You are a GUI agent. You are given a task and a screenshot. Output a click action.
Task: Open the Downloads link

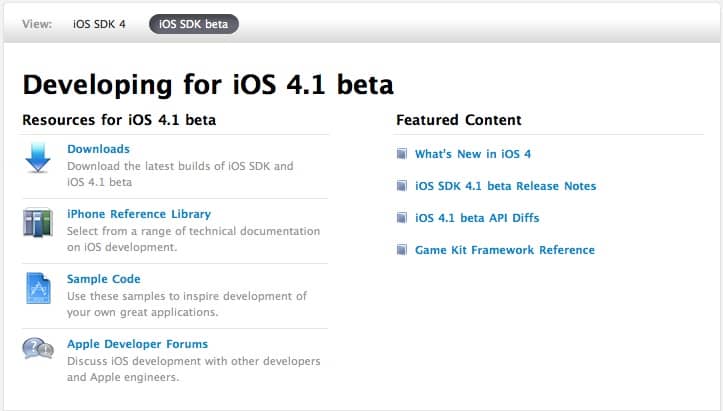98,149
